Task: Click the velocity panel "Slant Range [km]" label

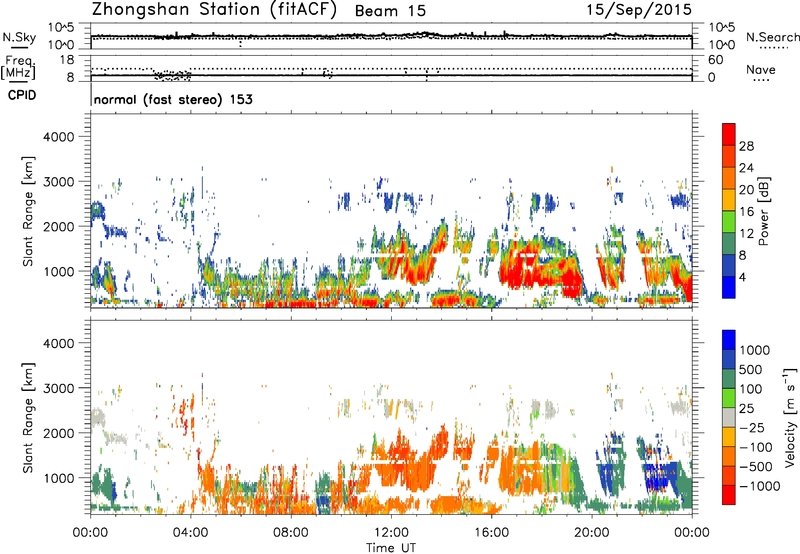Action: [x=28, y=418]
